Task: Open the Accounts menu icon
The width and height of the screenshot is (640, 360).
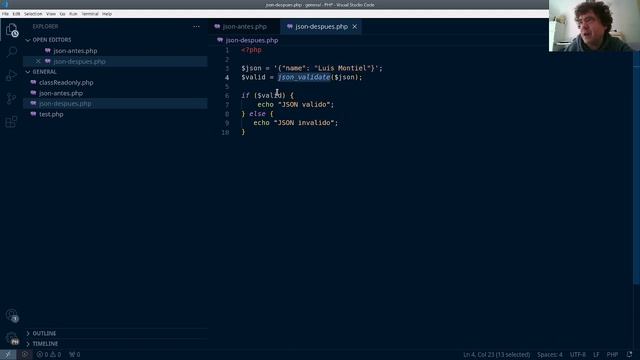Action: coord(11,316)
